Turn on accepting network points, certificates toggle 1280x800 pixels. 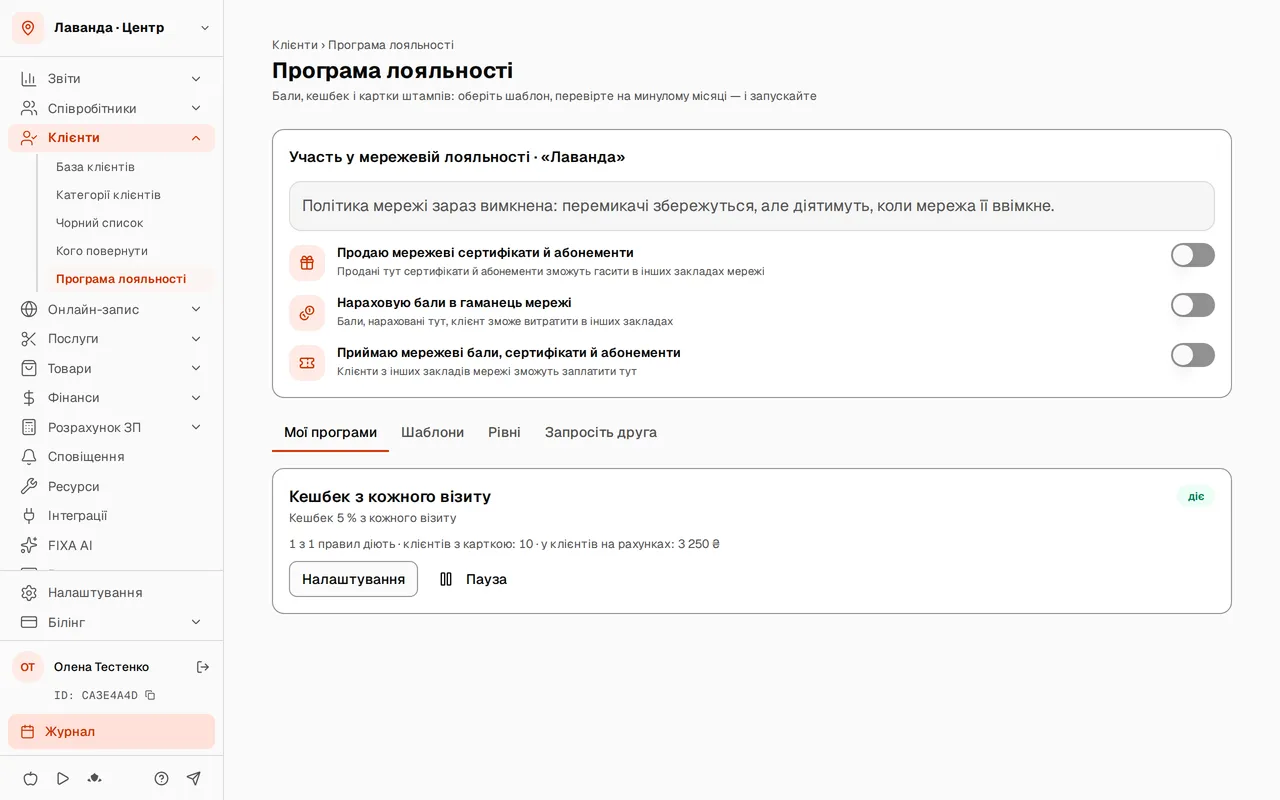point(1193,355)
